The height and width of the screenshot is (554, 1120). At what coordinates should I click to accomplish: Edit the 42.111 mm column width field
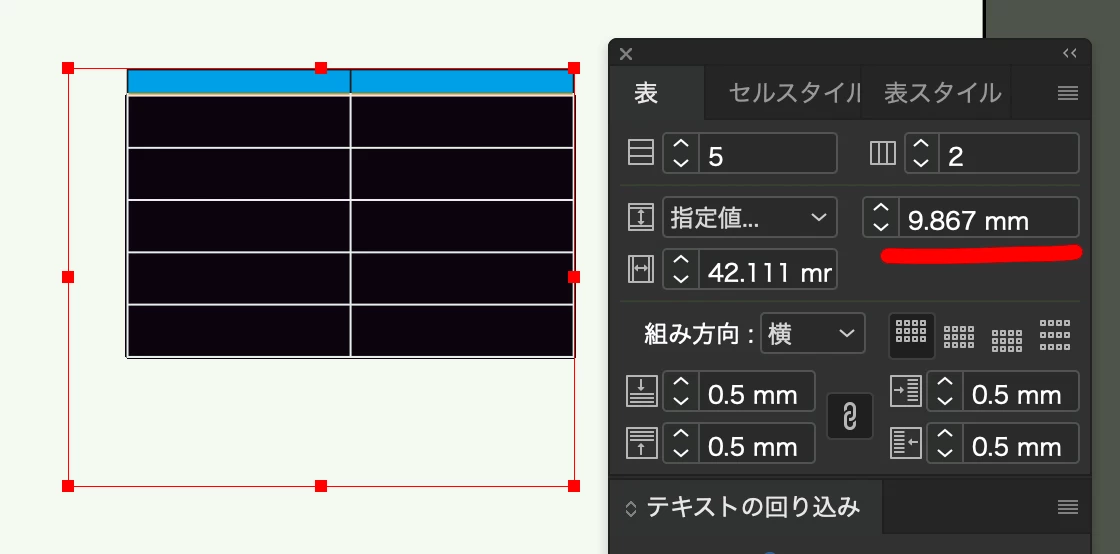[x=768, y=268]
